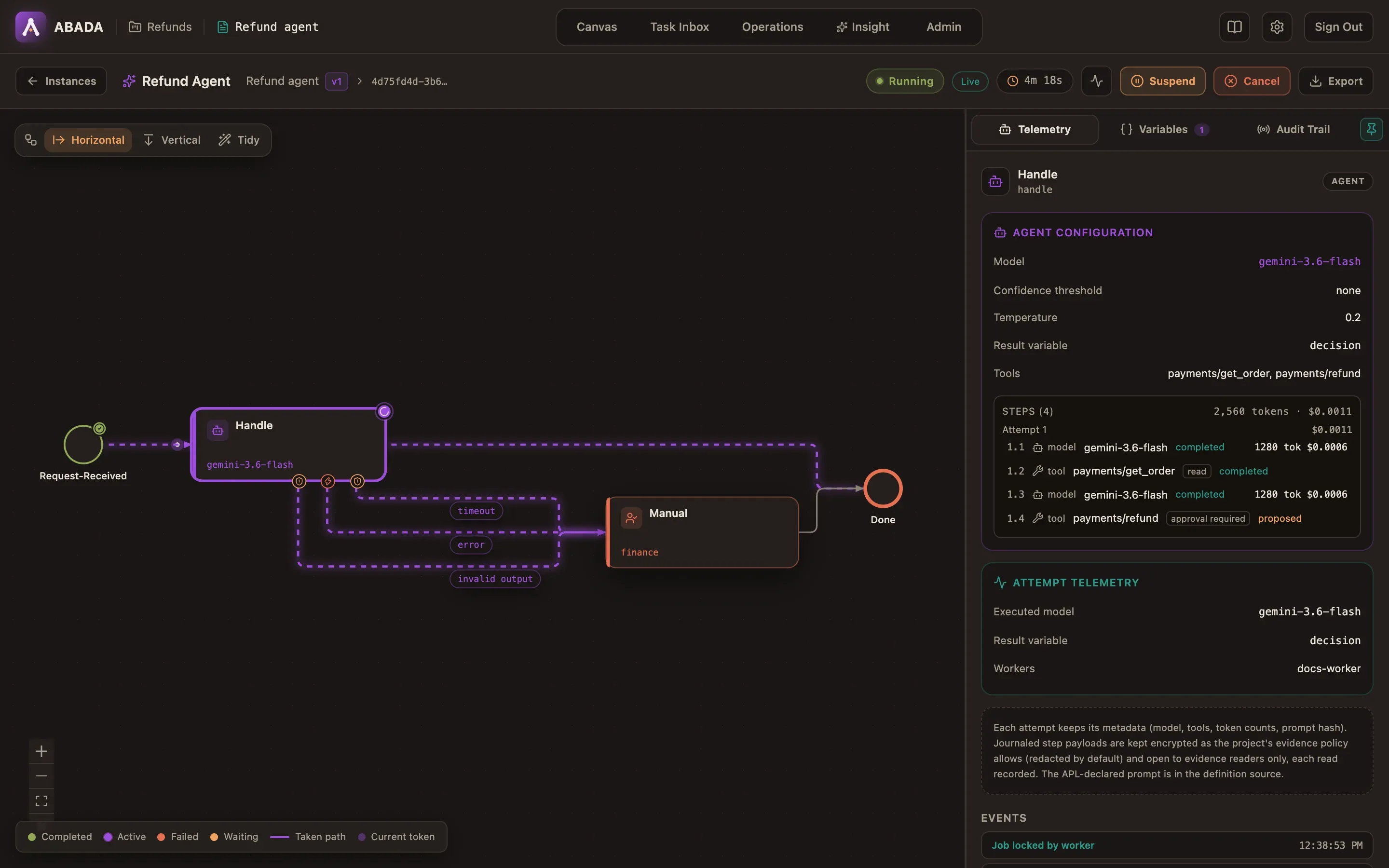Switch to Operations tab
Viewport: 1389px width, 868px height.
pos(773,27)
